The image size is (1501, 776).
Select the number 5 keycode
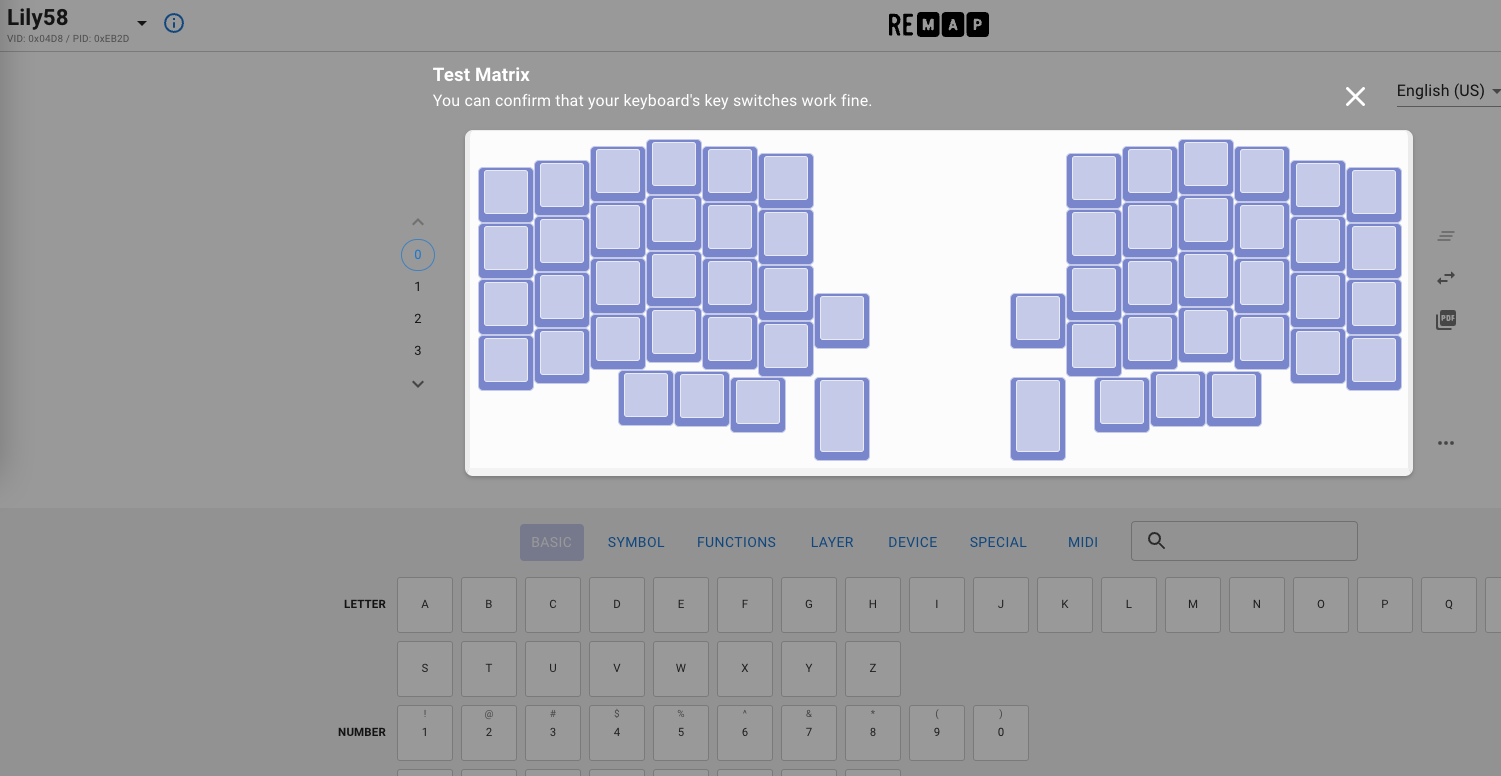pos(681,733)
